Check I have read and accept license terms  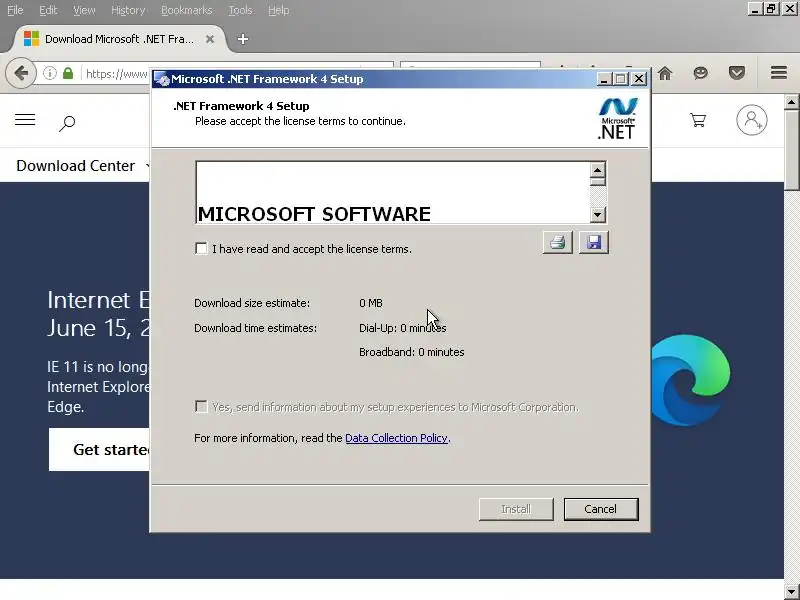coord(202,249)
